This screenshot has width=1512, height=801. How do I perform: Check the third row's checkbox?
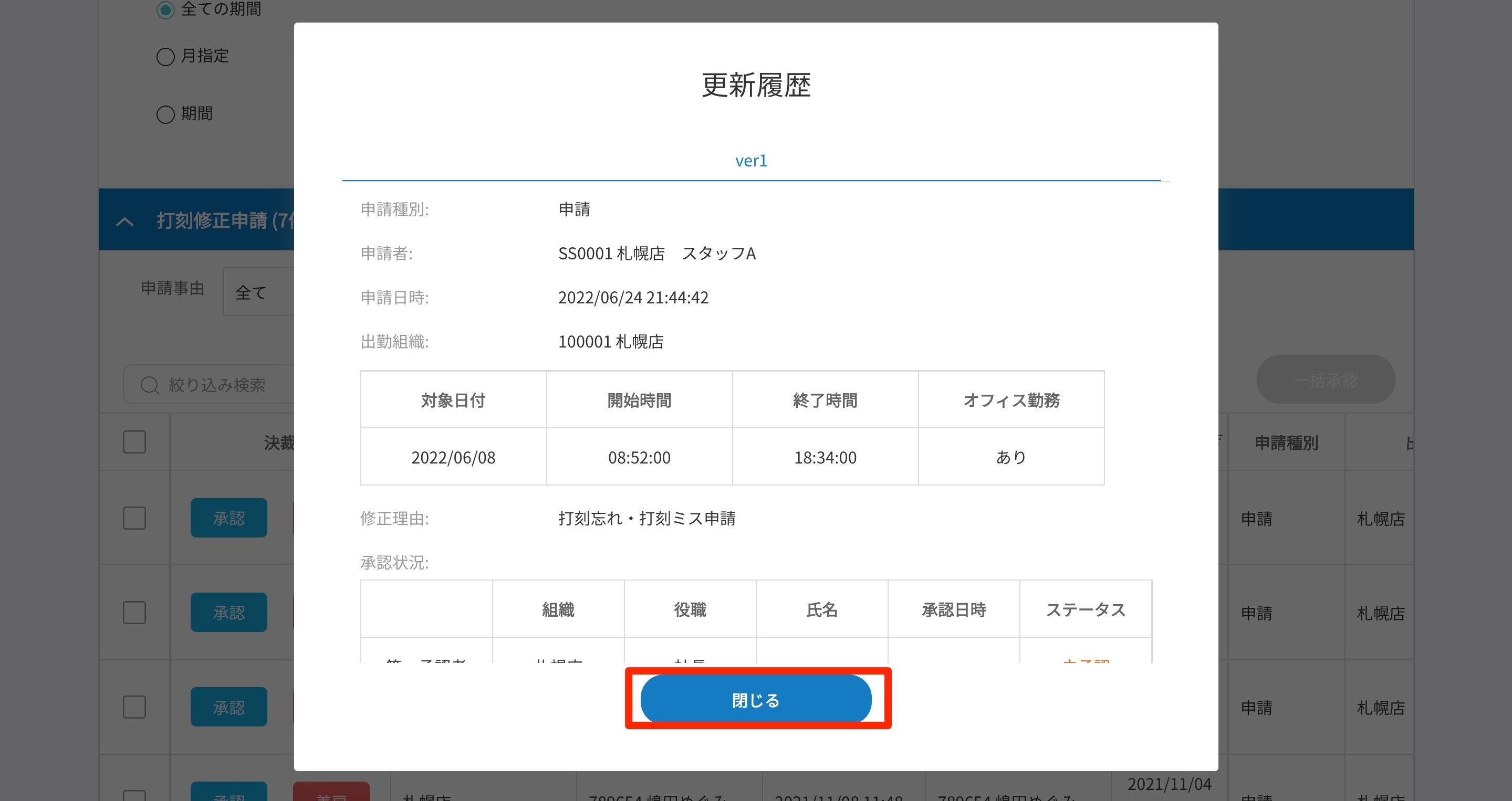click(x=134, y=707)
